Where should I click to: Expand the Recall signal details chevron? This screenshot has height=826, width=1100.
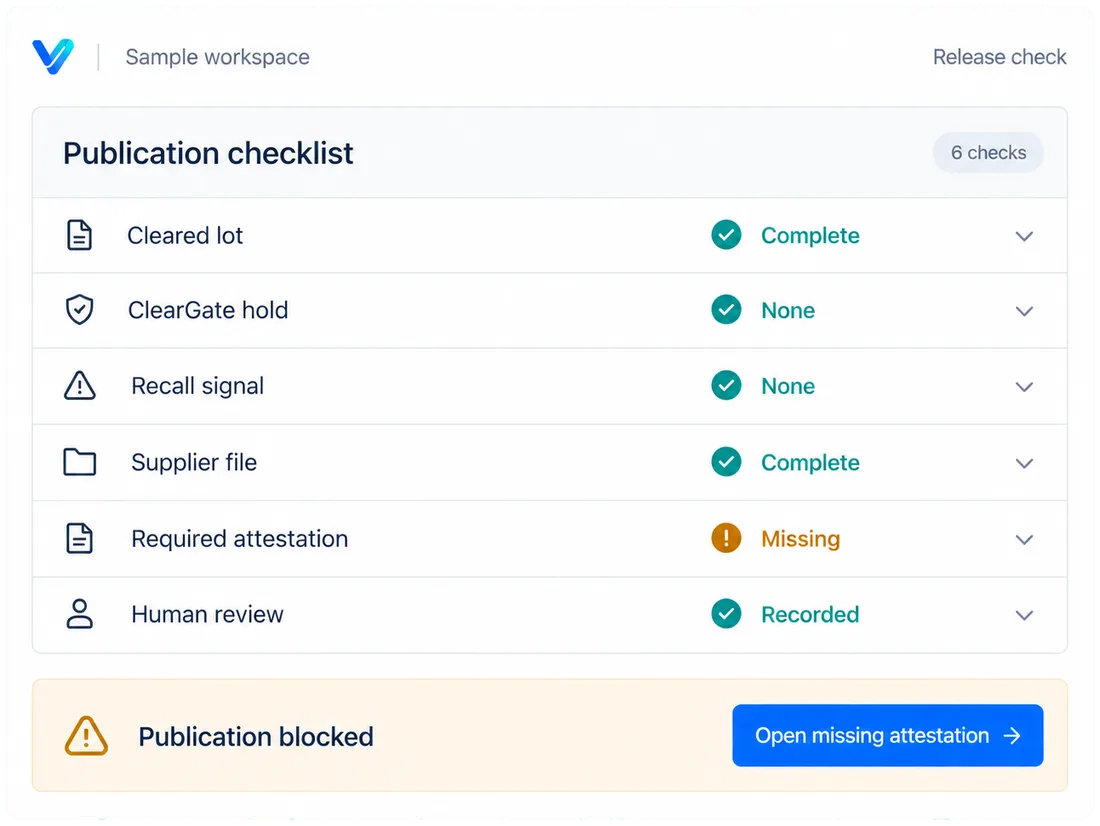(1024, 387)
